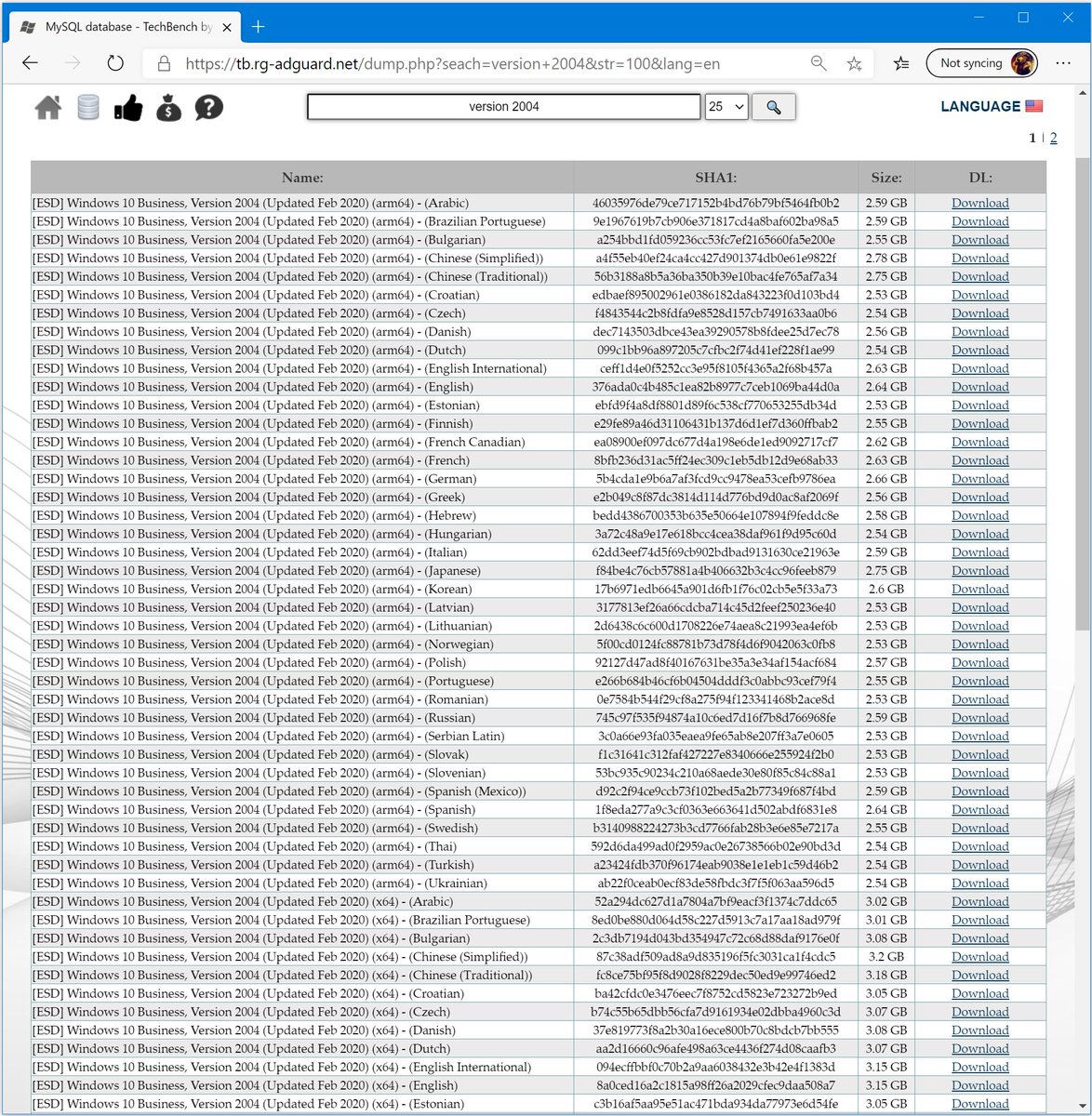1092x1116 pixels.
Task: Click the site lock icon in address bar
Action: pyautogui.click(x=164, y=63)
